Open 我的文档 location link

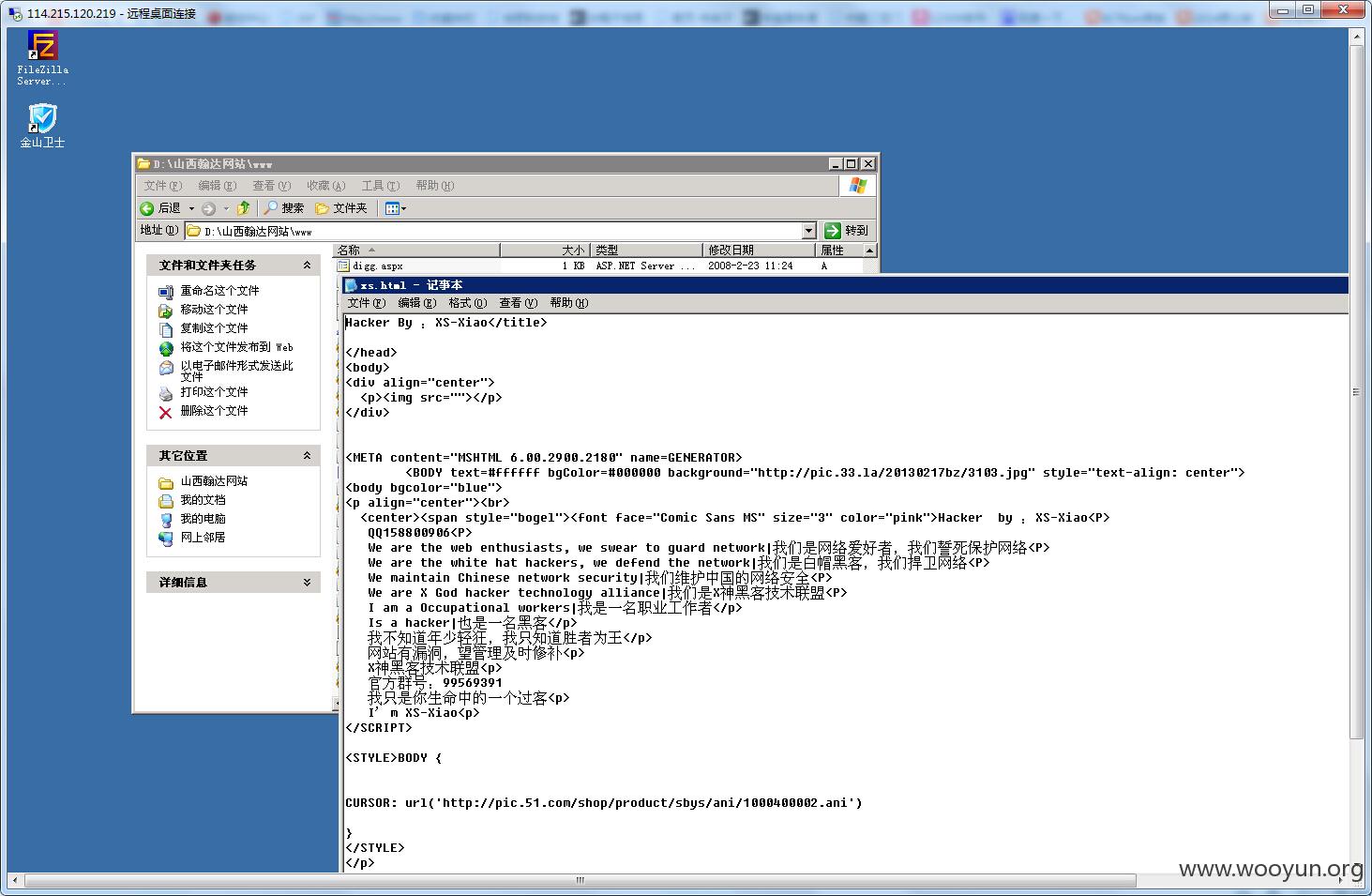[203, 500]
